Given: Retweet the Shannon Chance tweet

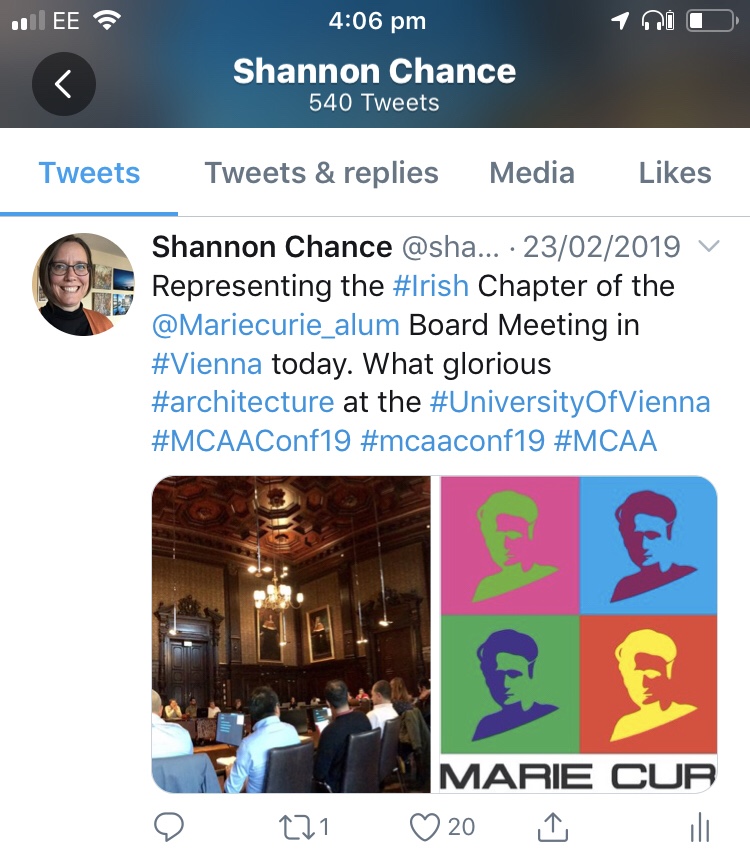Looking at the screenshot, I should tap(295, 826).
